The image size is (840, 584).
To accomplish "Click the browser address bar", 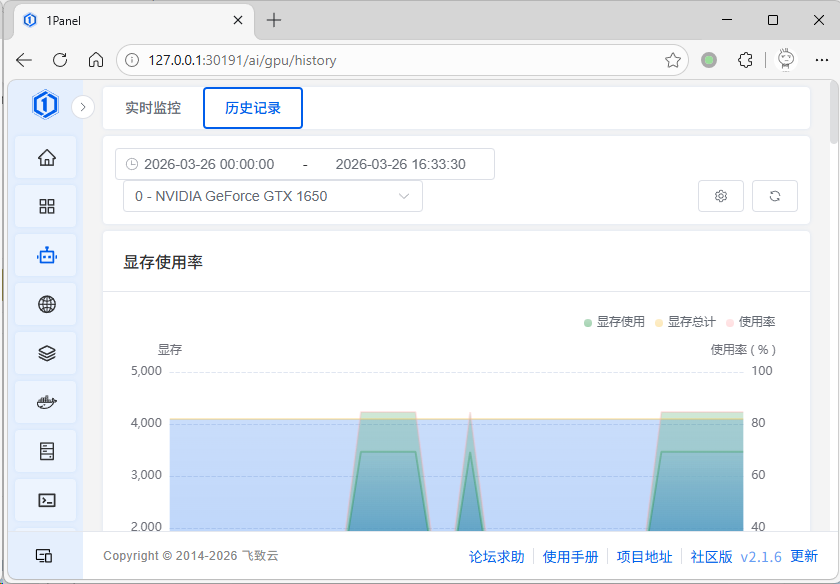I will click(x=400, y=60).
